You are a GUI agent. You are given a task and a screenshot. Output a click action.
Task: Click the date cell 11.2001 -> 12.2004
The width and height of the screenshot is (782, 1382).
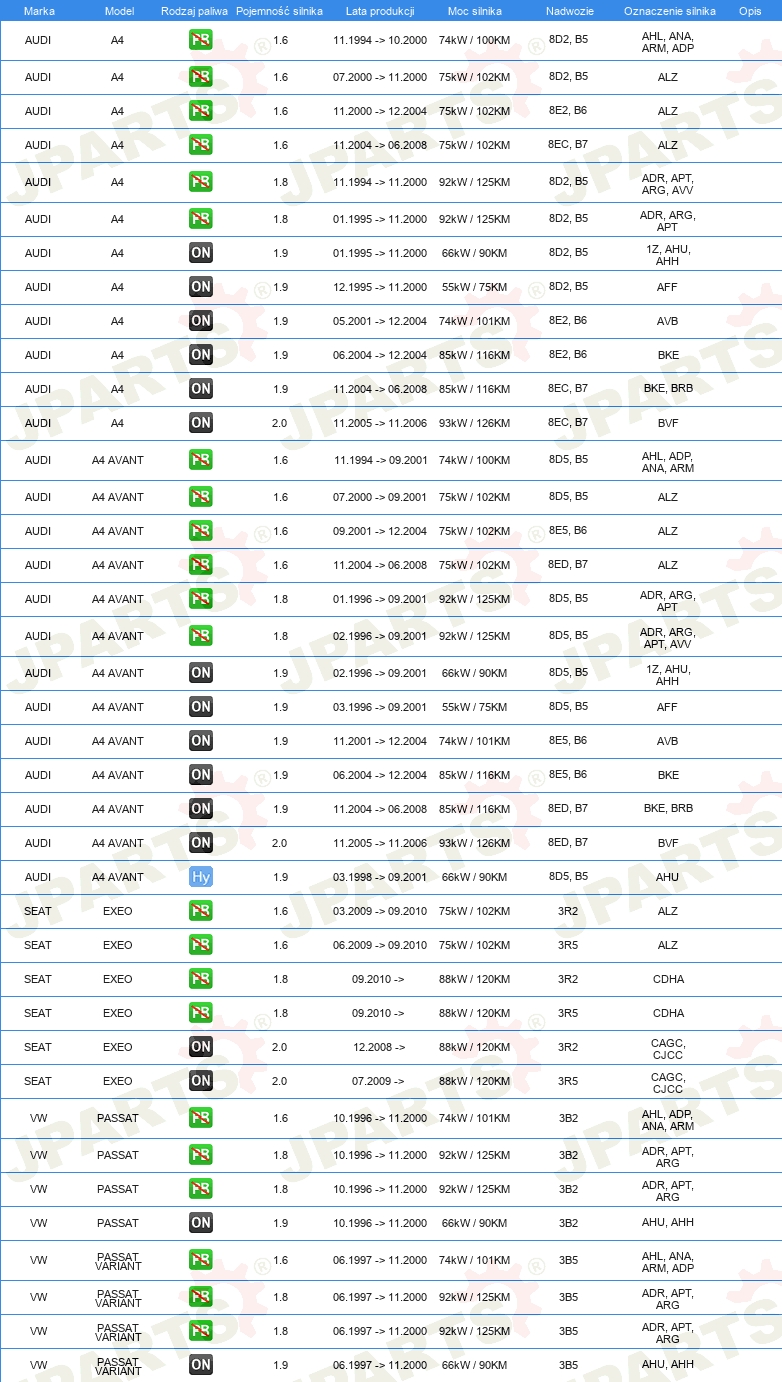coord(380,741)
